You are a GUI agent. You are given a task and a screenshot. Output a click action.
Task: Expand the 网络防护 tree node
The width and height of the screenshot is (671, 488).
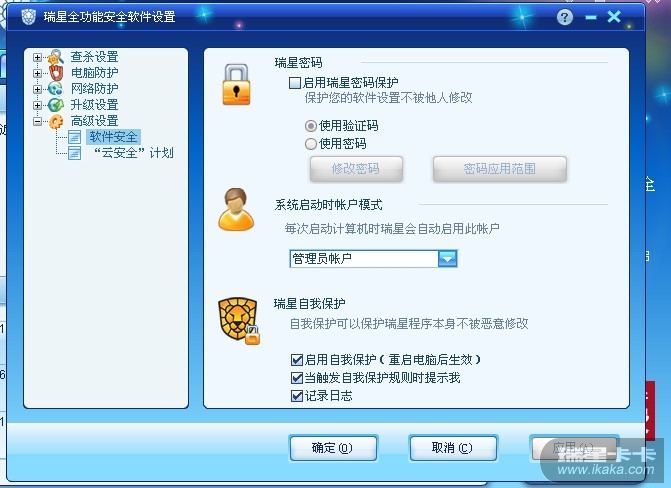coord(38,89)
